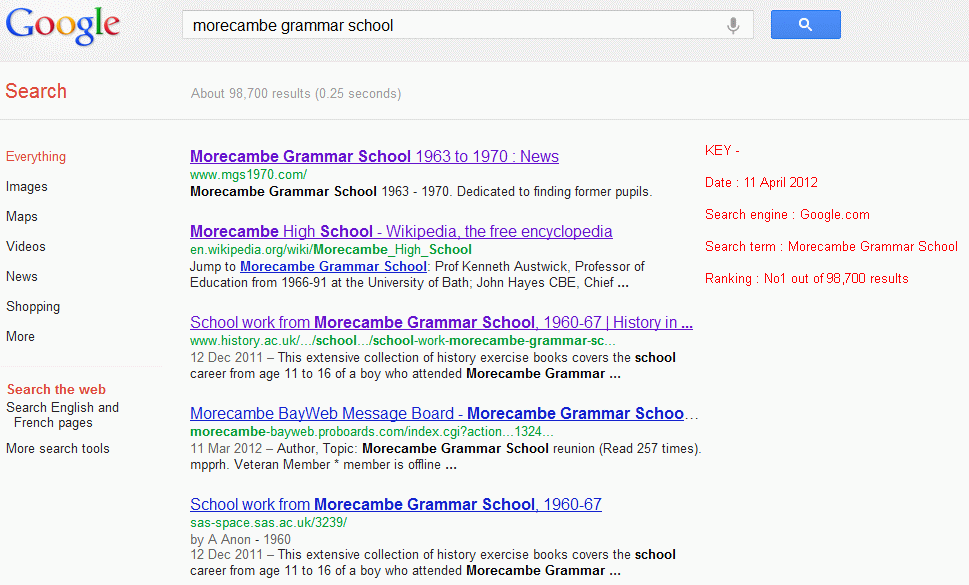This screenshot has width=969, height=585.
Task: Switch to Images results
Action: (27, 187)
